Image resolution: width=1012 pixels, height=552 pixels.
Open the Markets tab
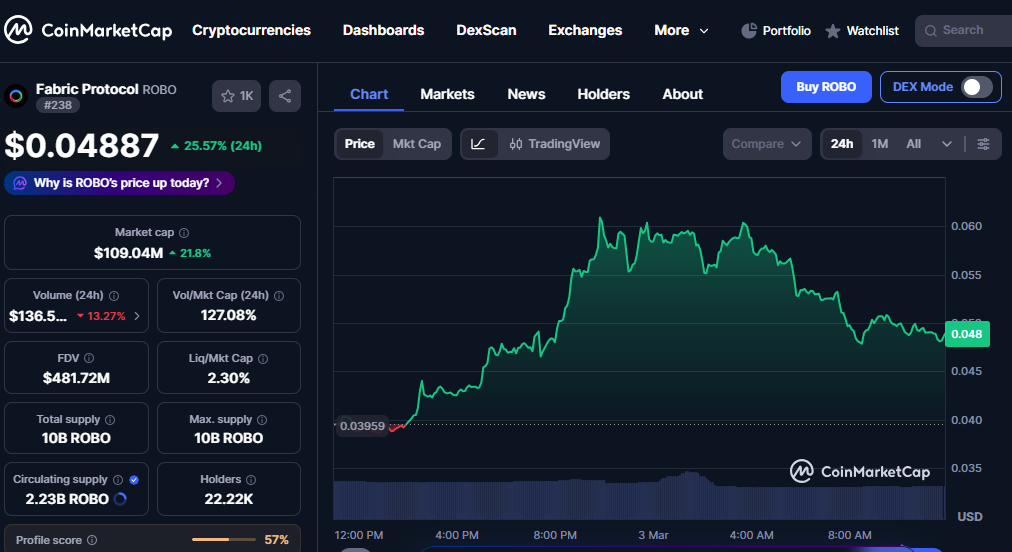tap(447, 94)
